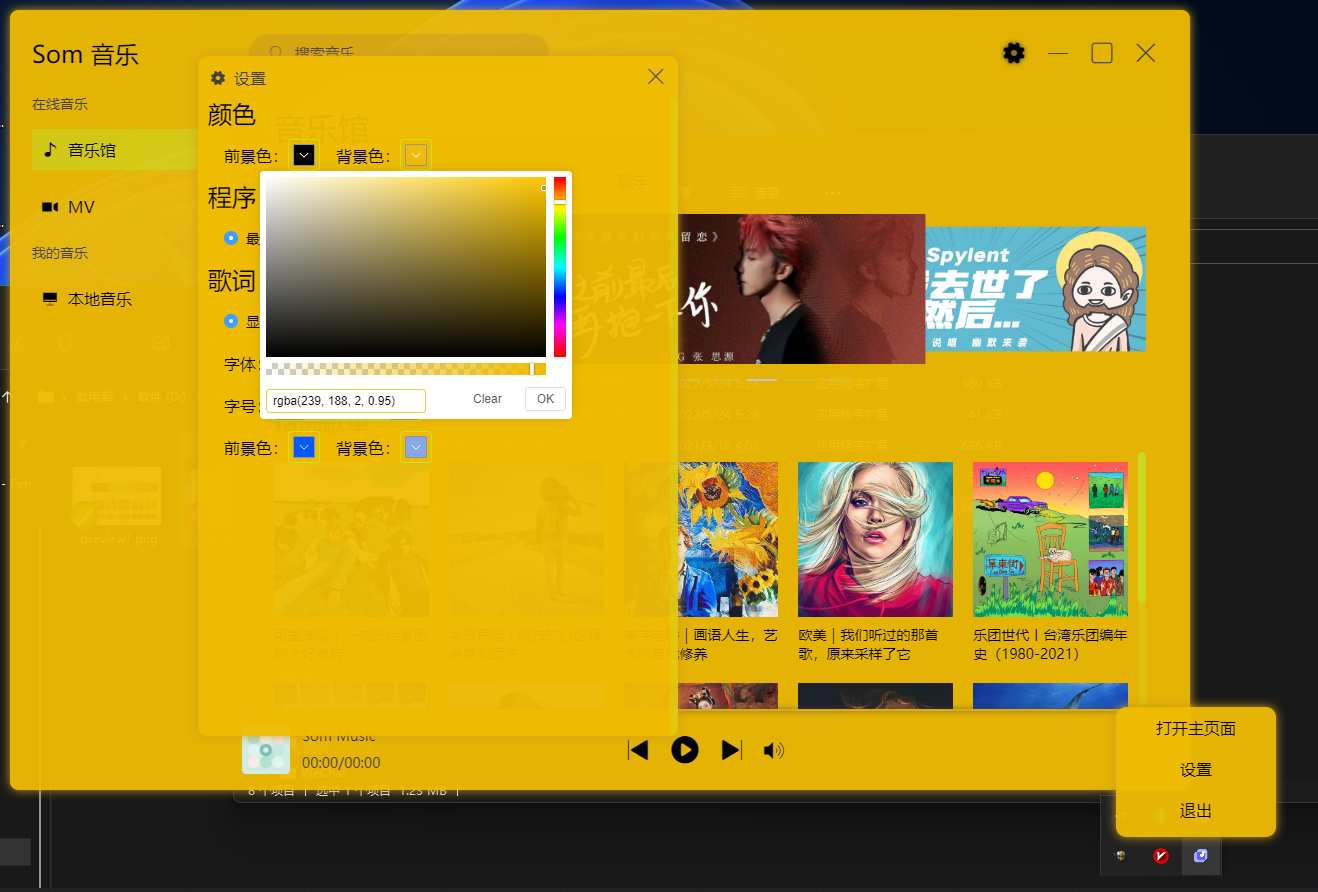
Task: Choose 打开主页面 from the tray menu
Action: pyautogui.click(x=1196, y=728)
